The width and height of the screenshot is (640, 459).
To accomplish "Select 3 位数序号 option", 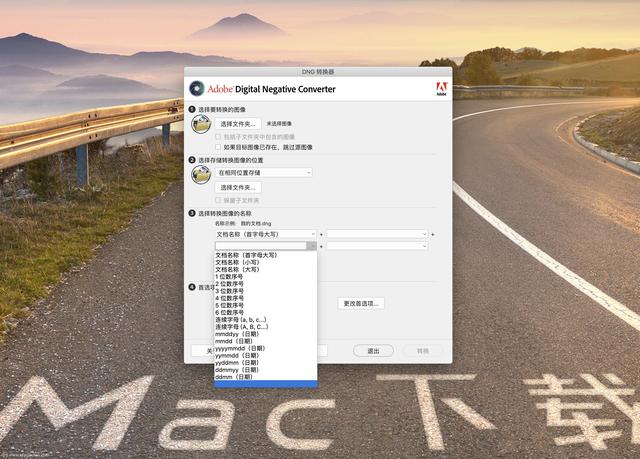I will (266, 291).
